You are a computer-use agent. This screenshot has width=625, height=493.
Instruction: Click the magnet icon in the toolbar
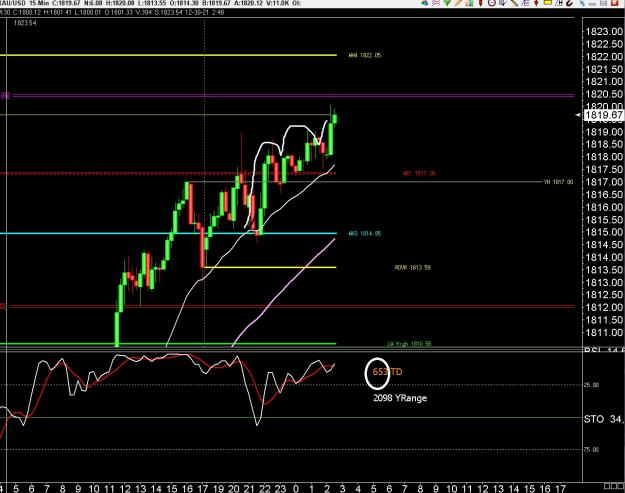[x=570, y=3]
